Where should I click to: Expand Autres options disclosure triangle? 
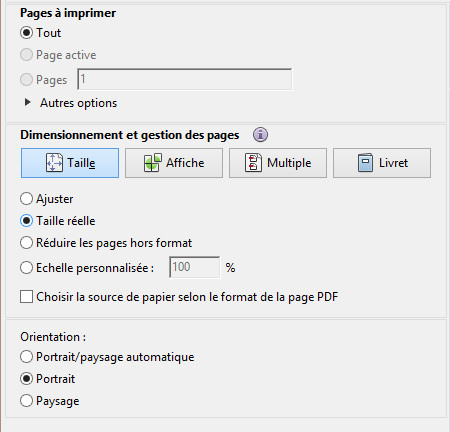click(x=28, y=102)
